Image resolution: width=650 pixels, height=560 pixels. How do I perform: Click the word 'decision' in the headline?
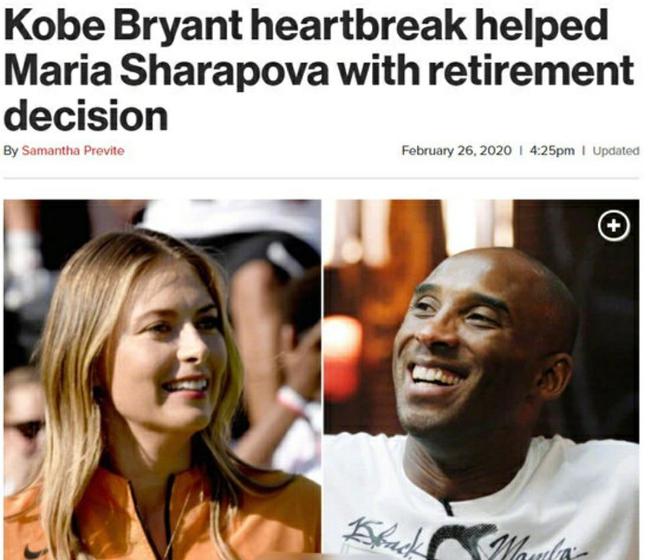pyautogui.click(x=86, y=116)
